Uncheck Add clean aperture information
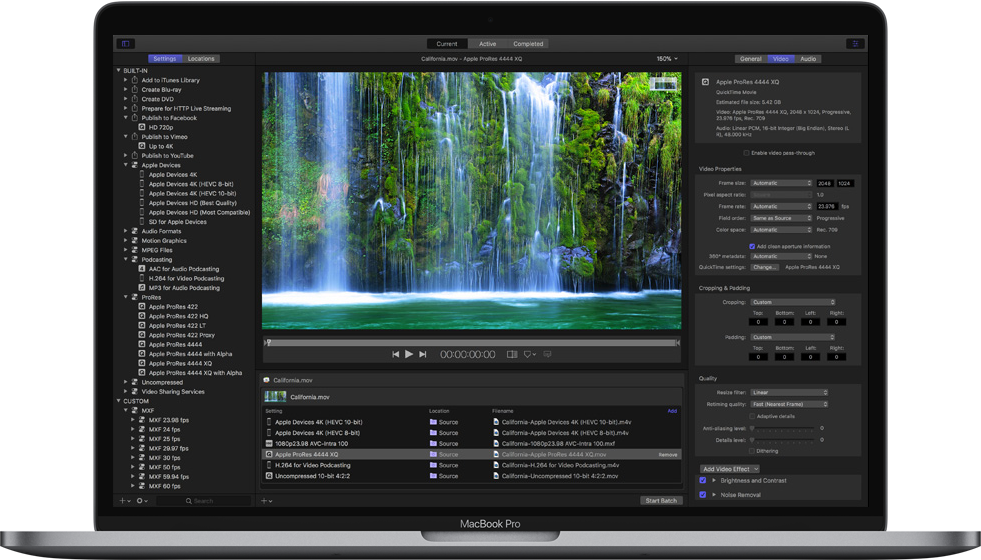Viewport: 981px width, 560px height. point(752,246)
